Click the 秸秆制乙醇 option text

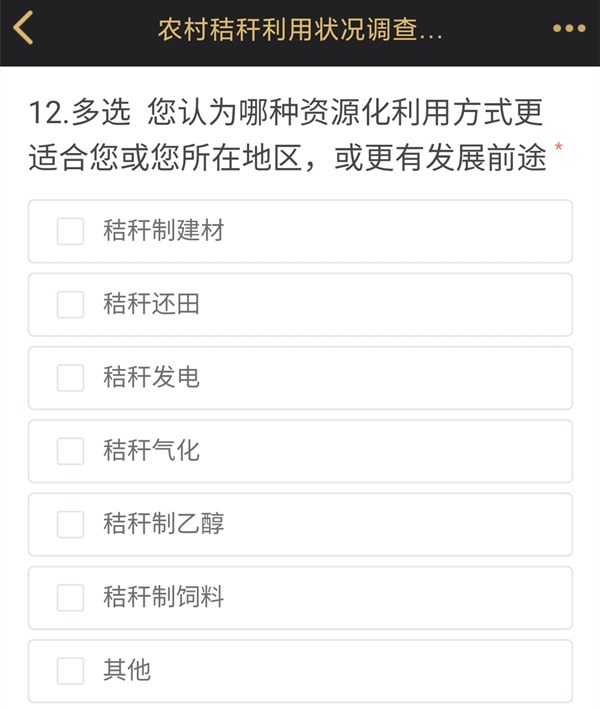163,524
